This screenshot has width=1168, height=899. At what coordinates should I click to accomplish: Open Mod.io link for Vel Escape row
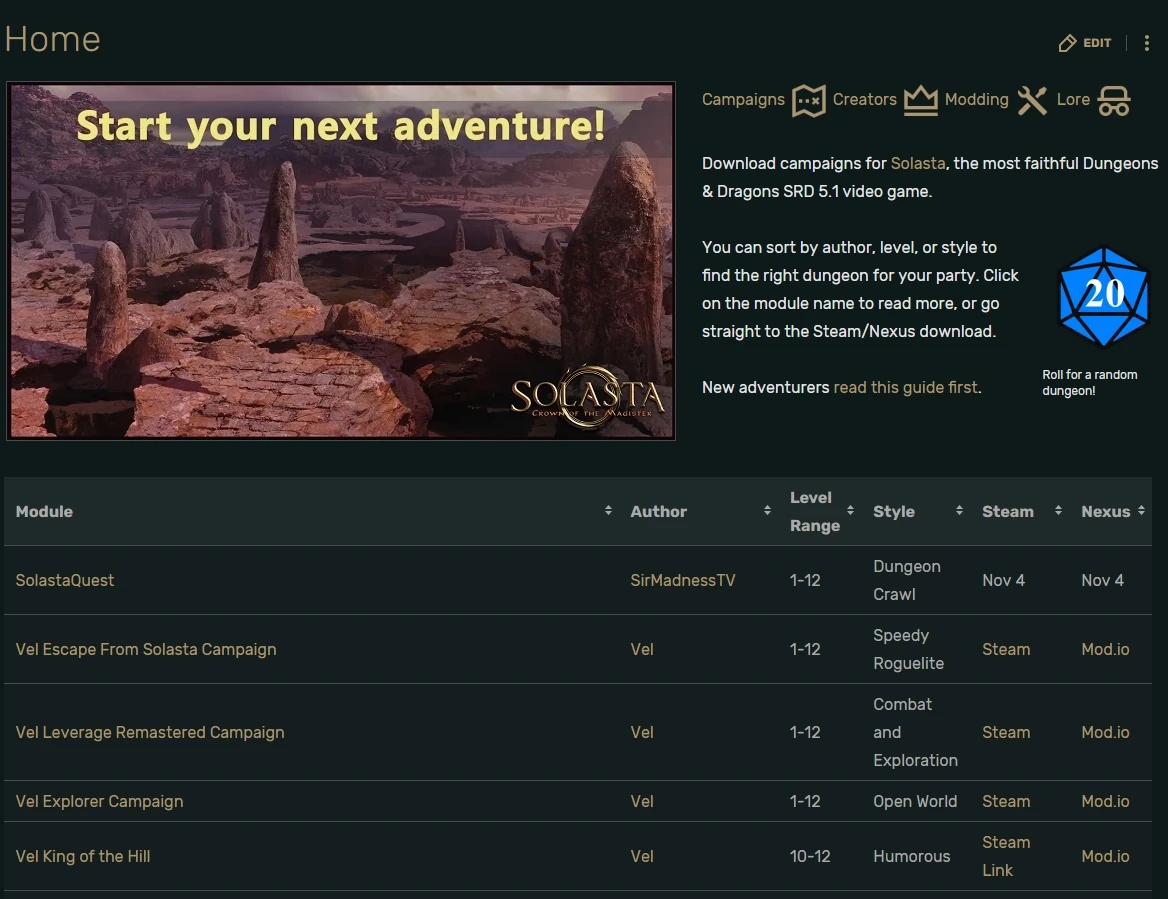pos(1105,649)
